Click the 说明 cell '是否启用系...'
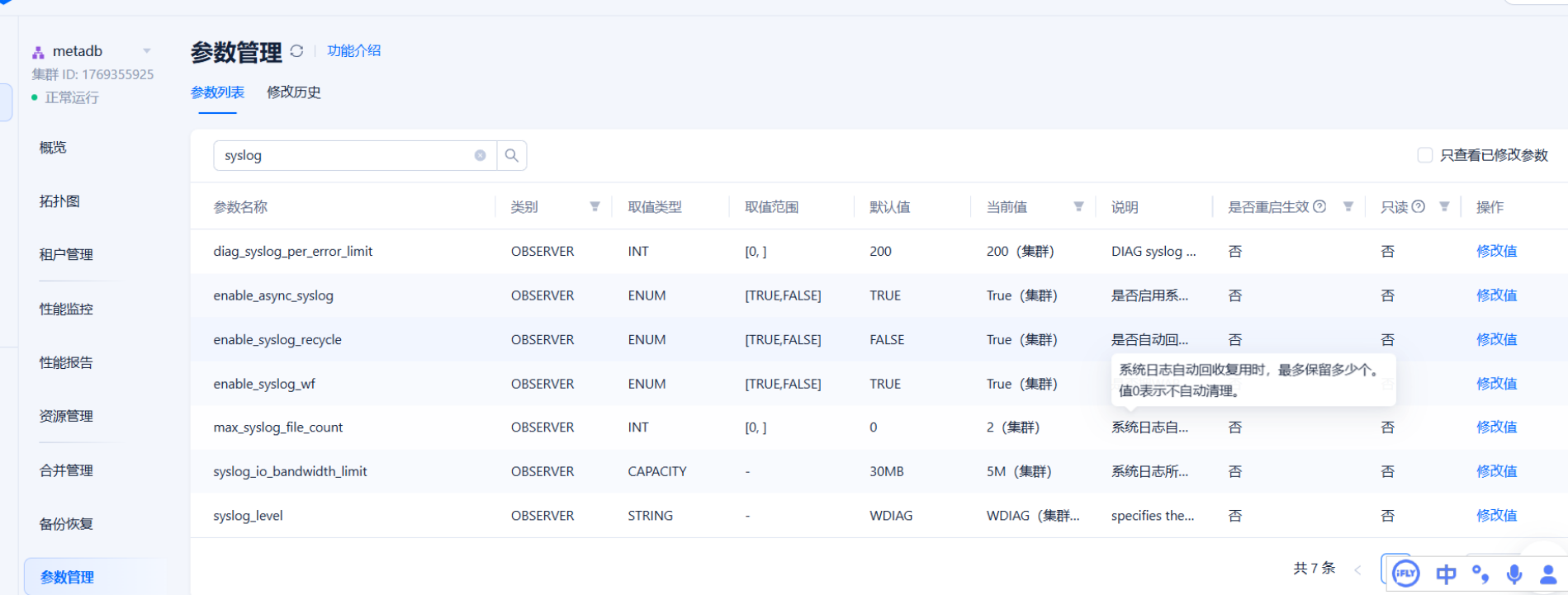Screen dimensions: 1568x595 (1150, 295)
